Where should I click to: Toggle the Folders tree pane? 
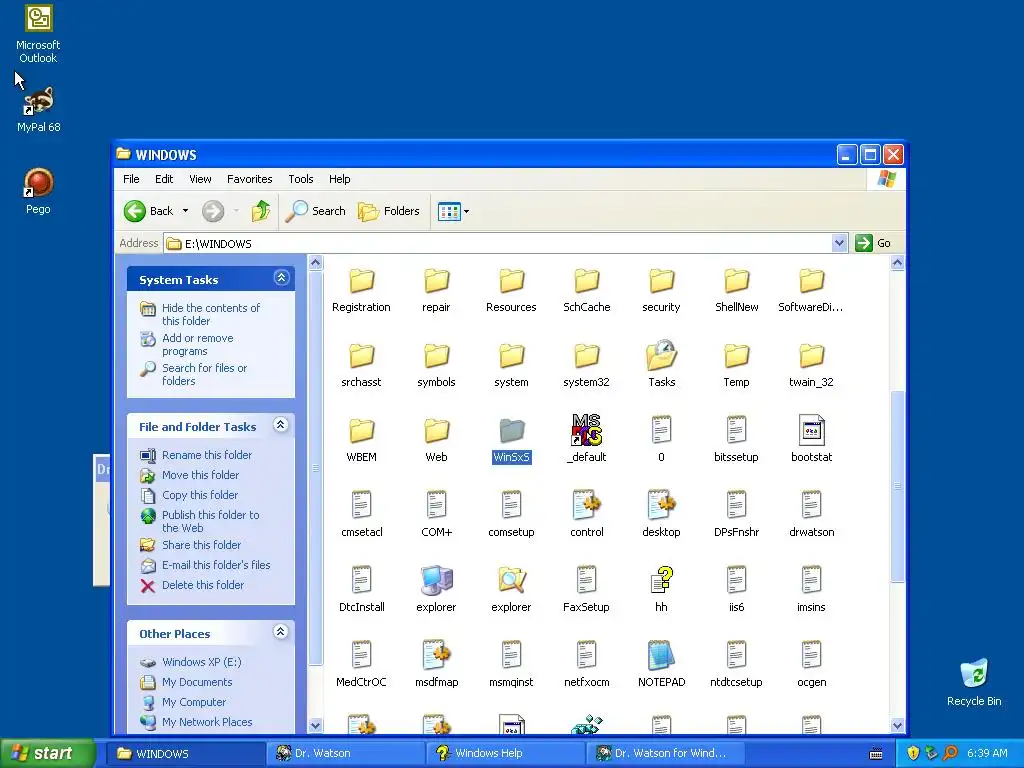click(389, 211)
